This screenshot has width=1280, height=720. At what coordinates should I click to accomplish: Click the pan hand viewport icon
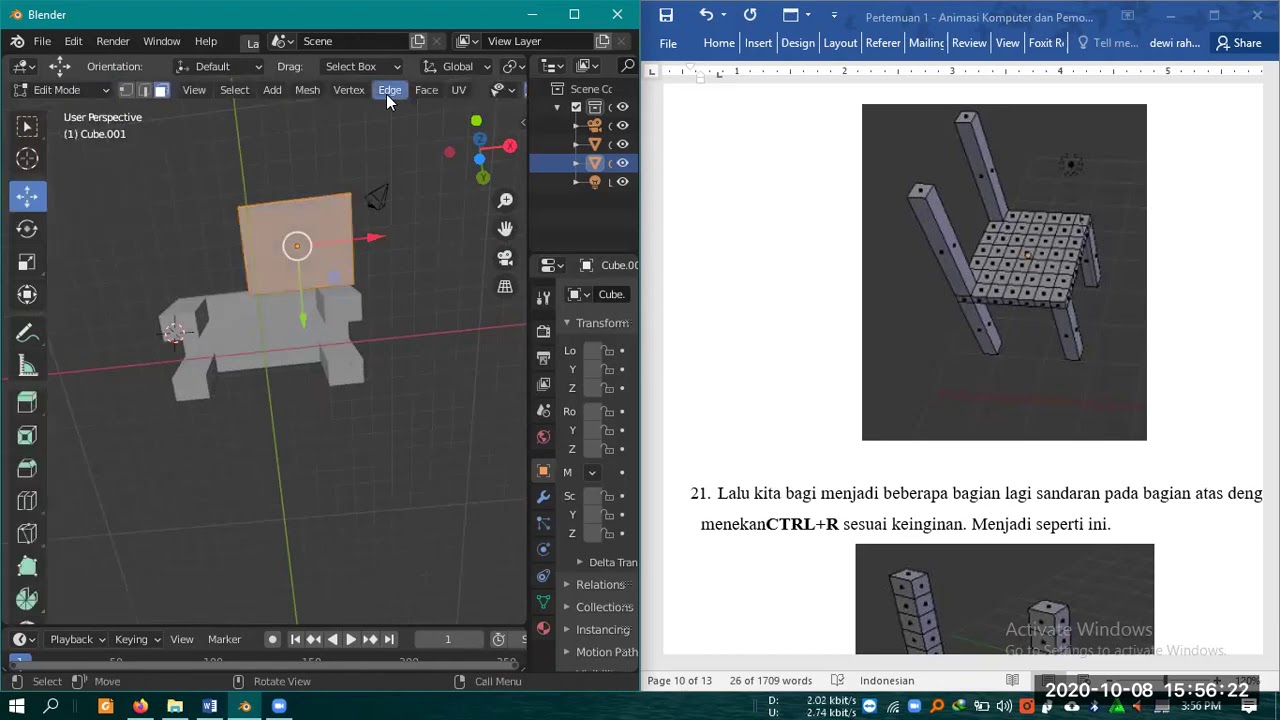click(x=506, y=229)
